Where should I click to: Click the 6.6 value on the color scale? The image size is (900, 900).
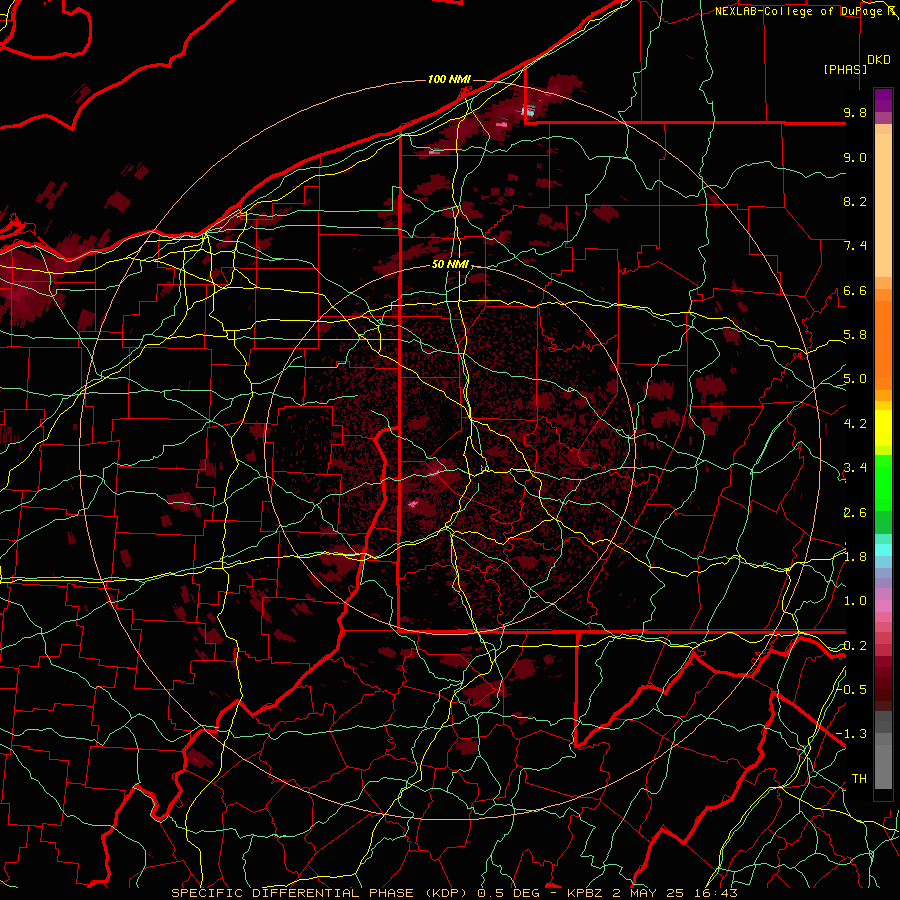(855, 290)
